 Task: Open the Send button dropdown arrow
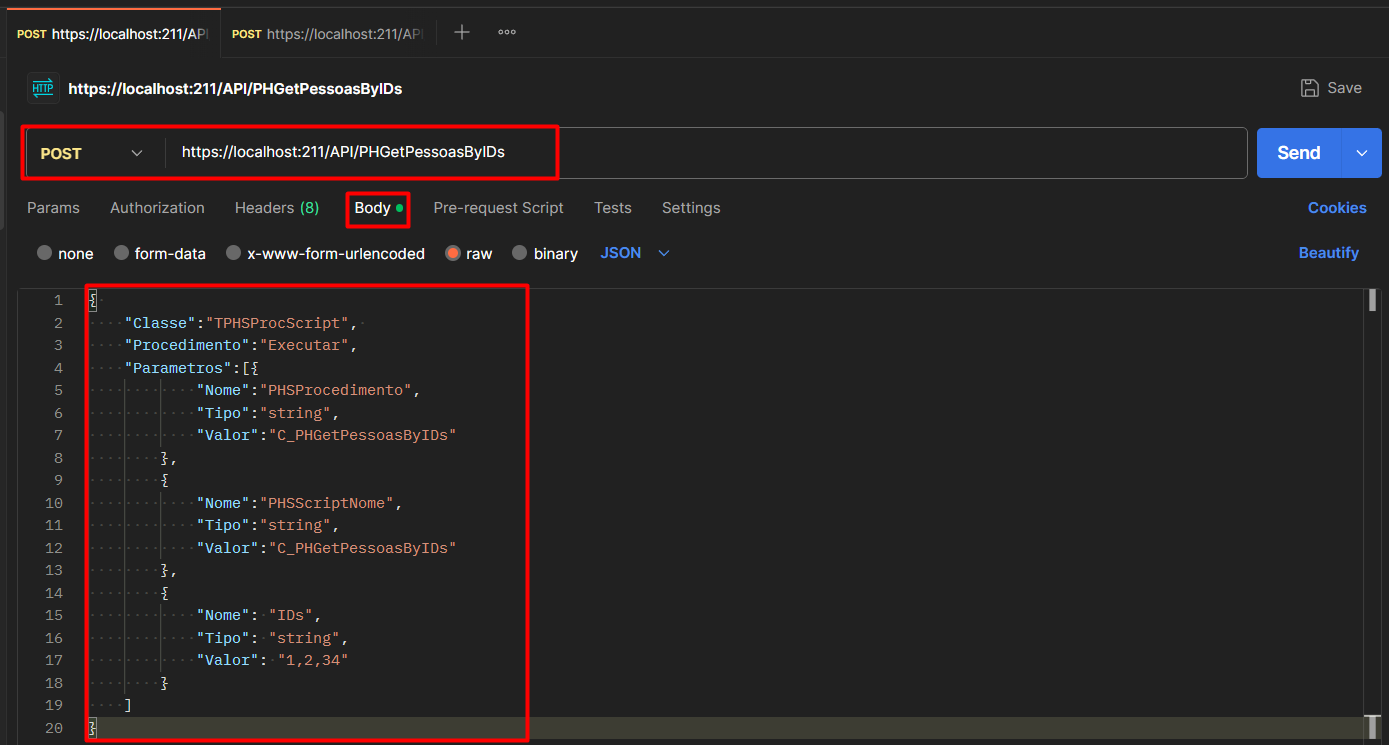1361,153
